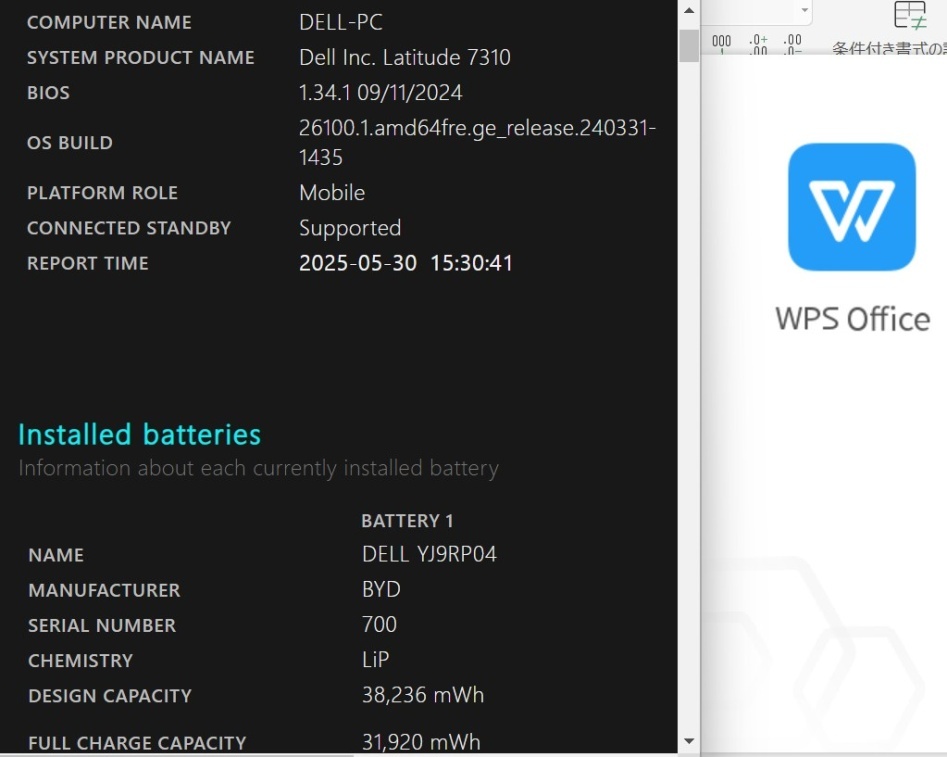
Task: Click the 'CONNECTED STANDBY' label
Action: click(129, 228)
